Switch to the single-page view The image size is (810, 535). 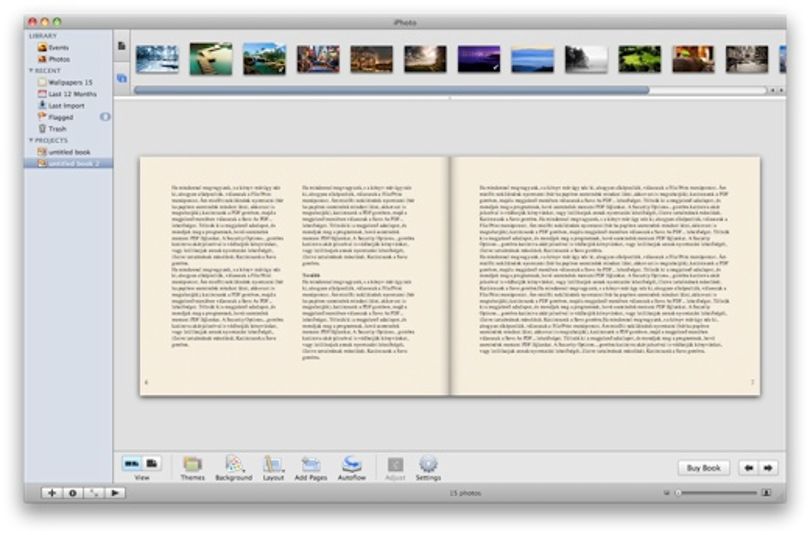tap(152, 463)
